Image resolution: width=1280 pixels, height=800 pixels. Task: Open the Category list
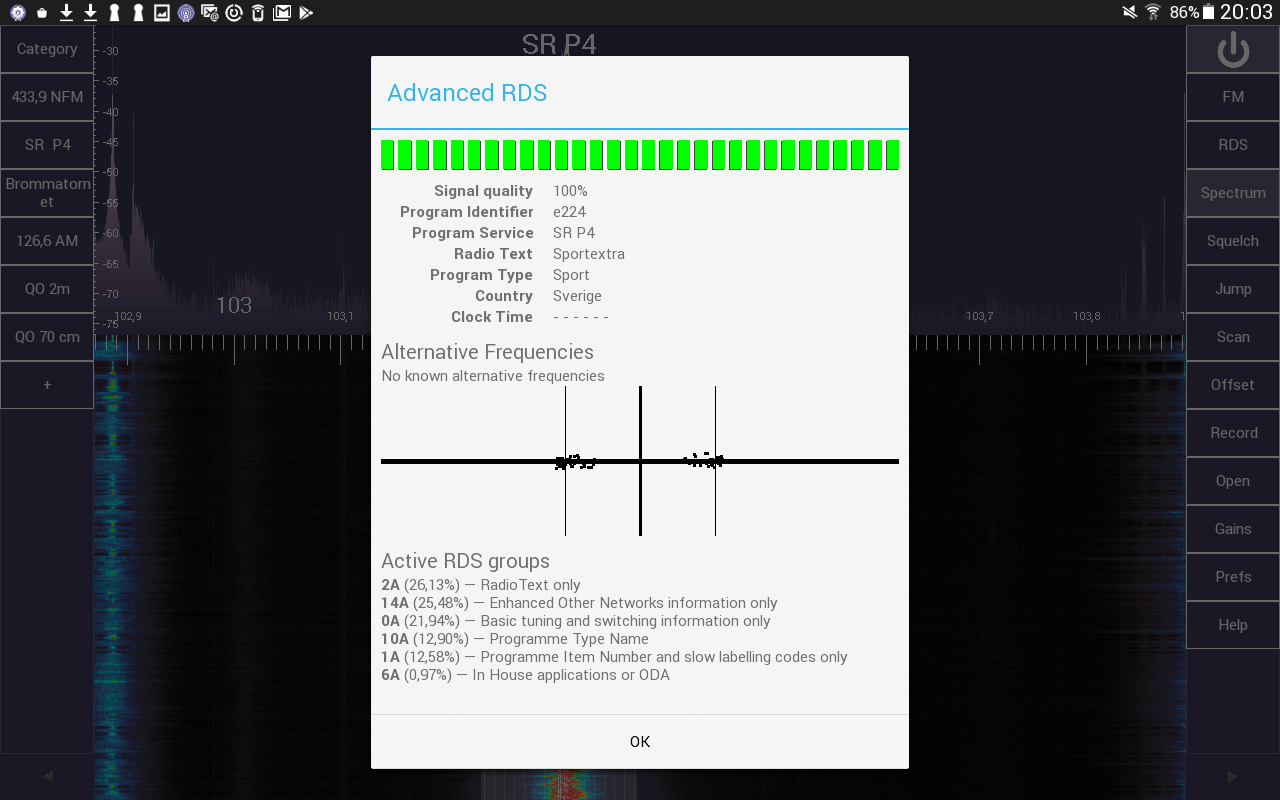click(x=47, y=49)
